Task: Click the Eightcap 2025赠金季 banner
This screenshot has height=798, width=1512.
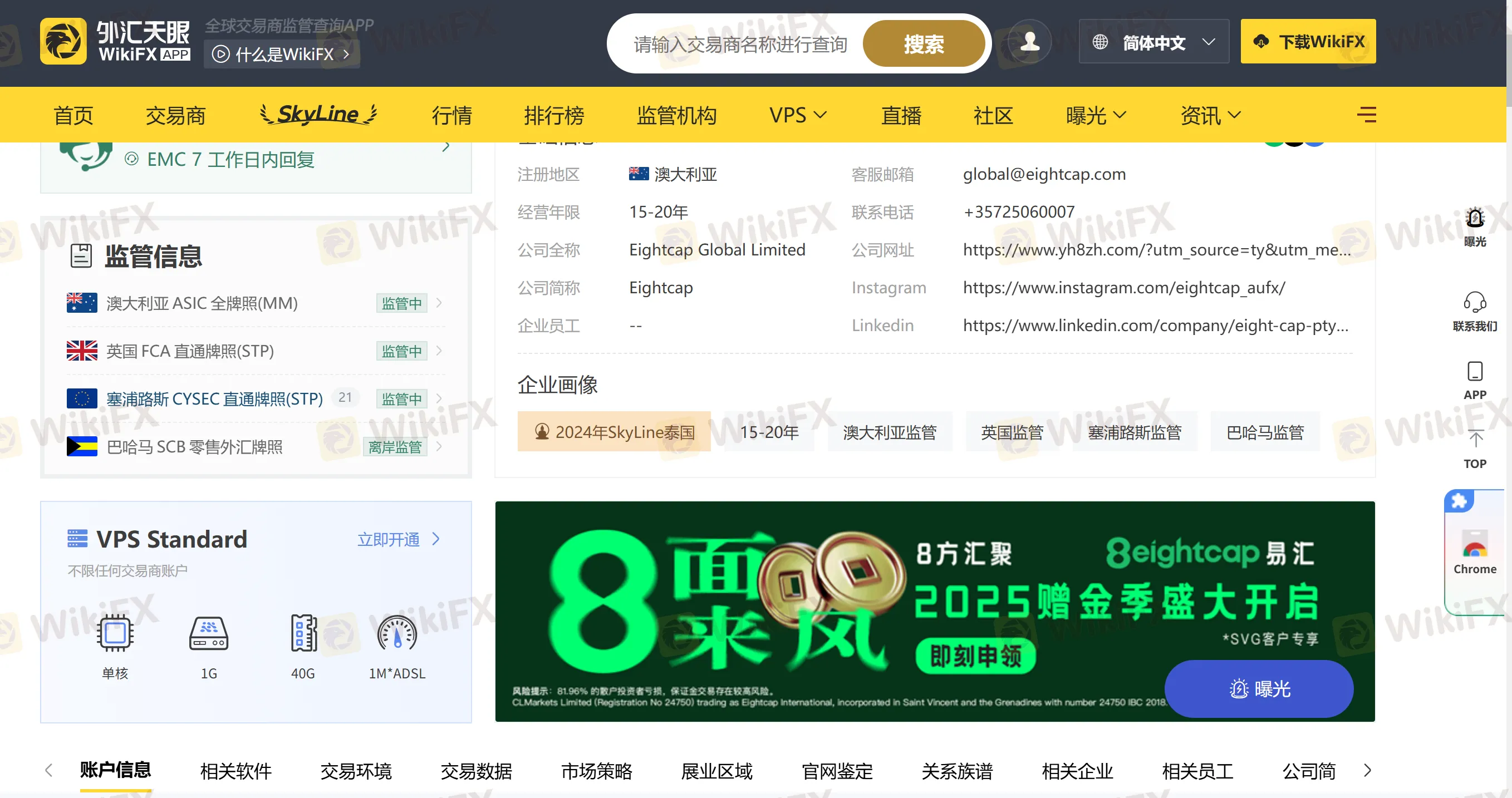Action: click(x=935, y=611)
